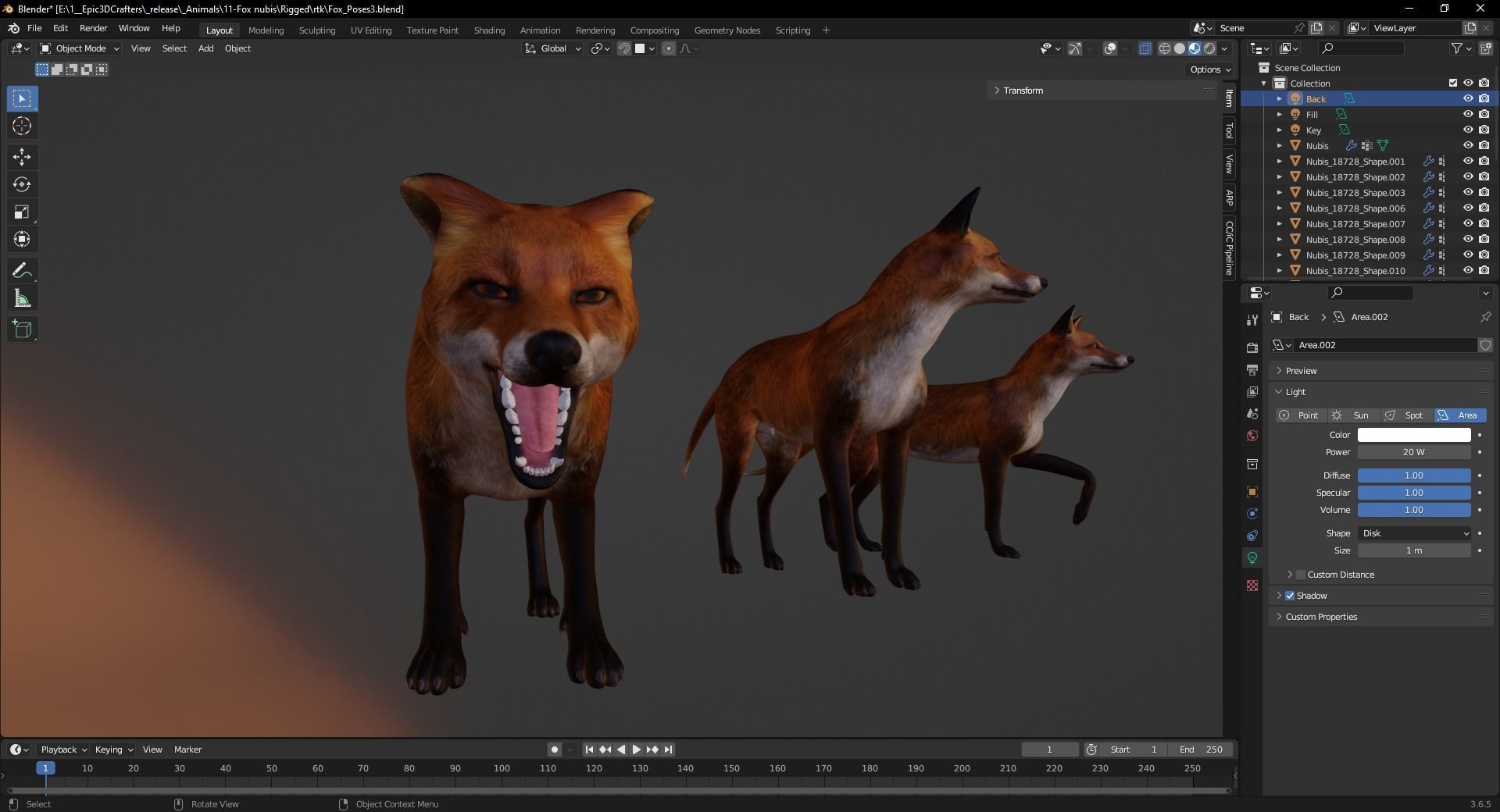Hide the Back light in viewport
This screenshot has height=812, width=1500.
pos(1468,98)
